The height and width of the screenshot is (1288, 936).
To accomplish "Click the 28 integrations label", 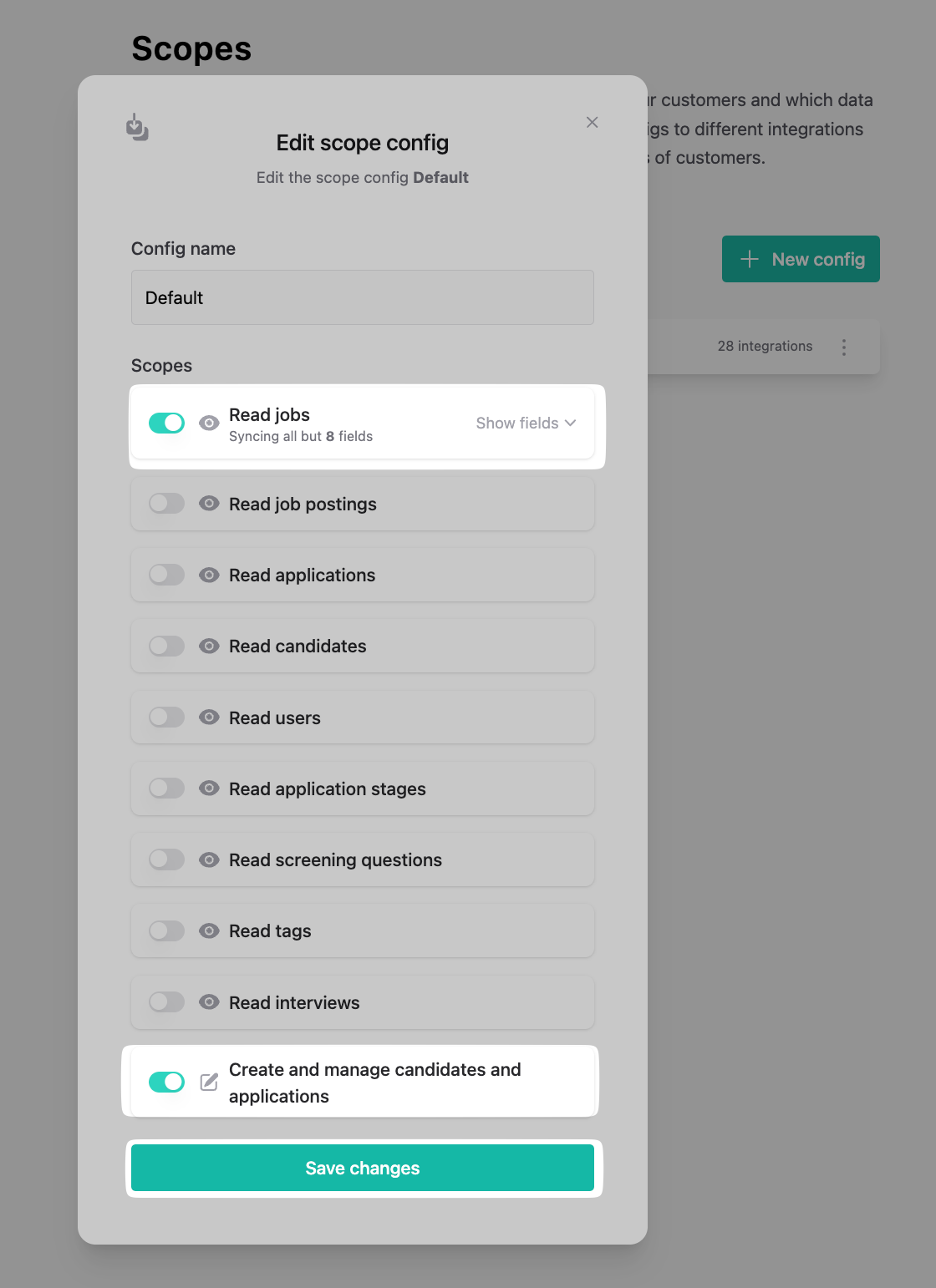I will pos(765,346).
